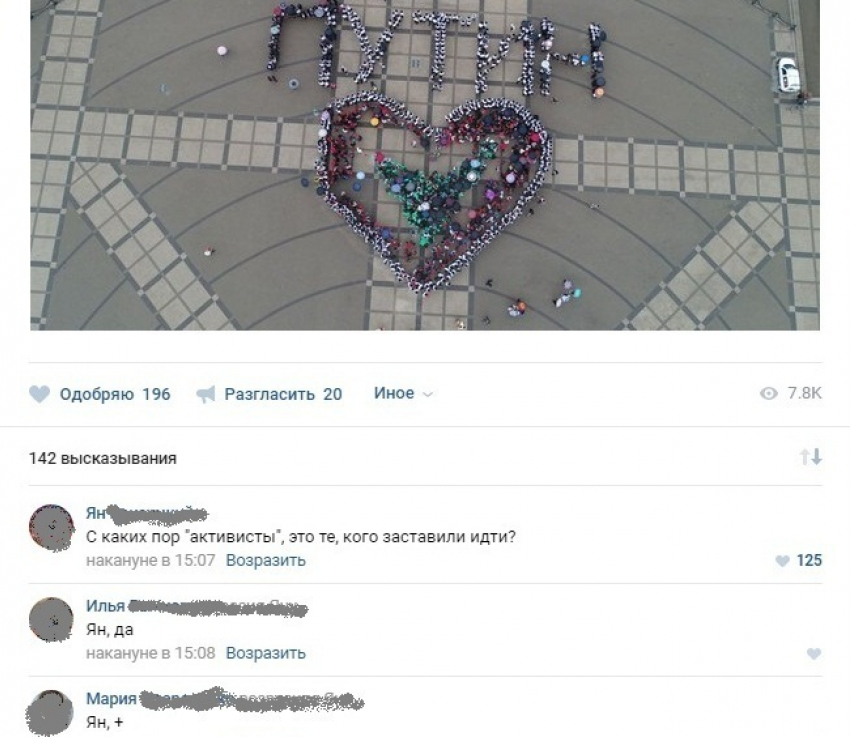Open Мария's profile name link
The width and height of the screenshot is (850, 737).
pyautogui.click(x=224, y=699)
